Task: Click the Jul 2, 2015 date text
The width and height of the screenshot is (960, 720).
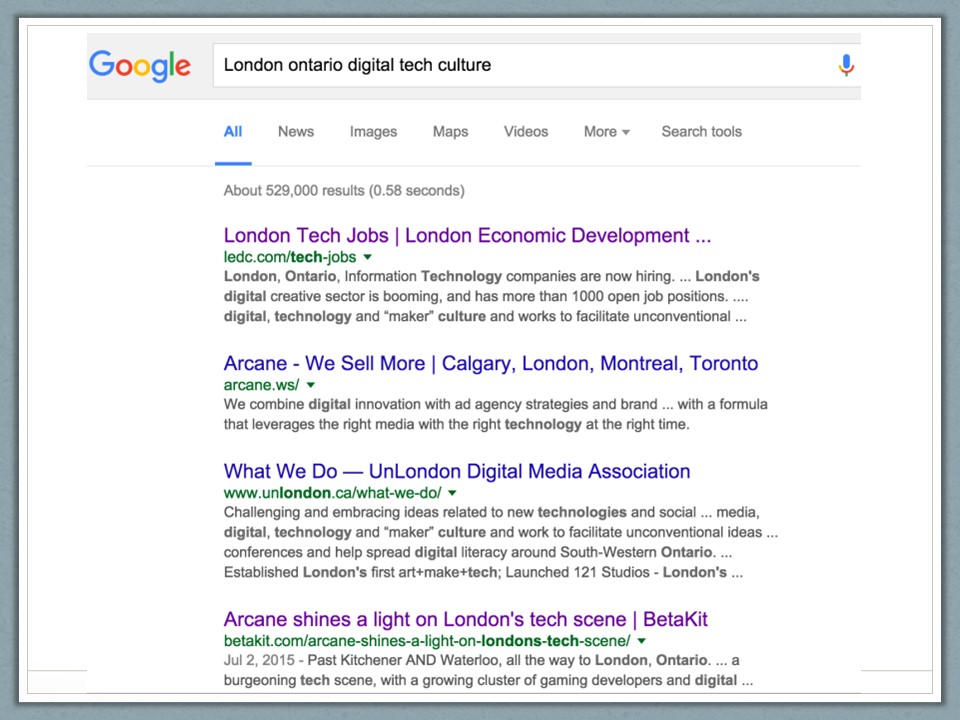Action: [258, 660]
